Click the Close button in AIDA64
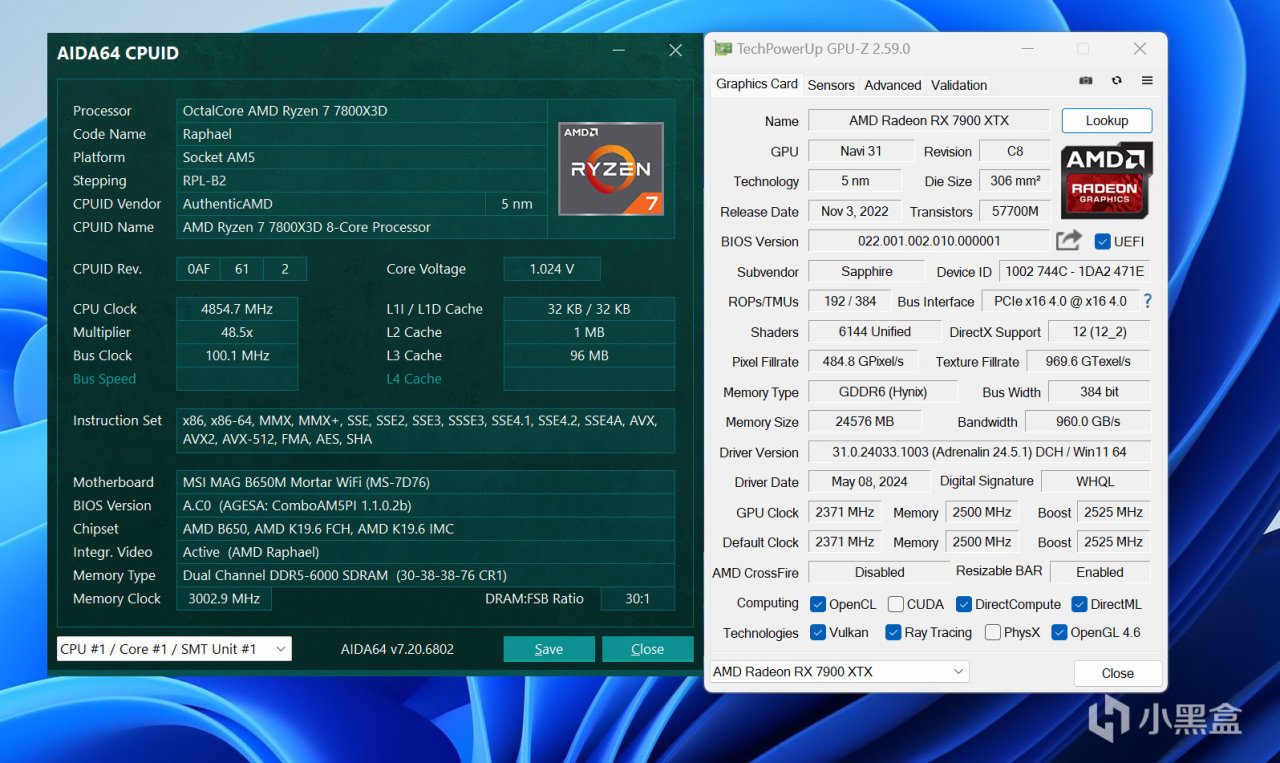Image resolution: width=1280 pixels, height=763 pixels. click(648, 649)
